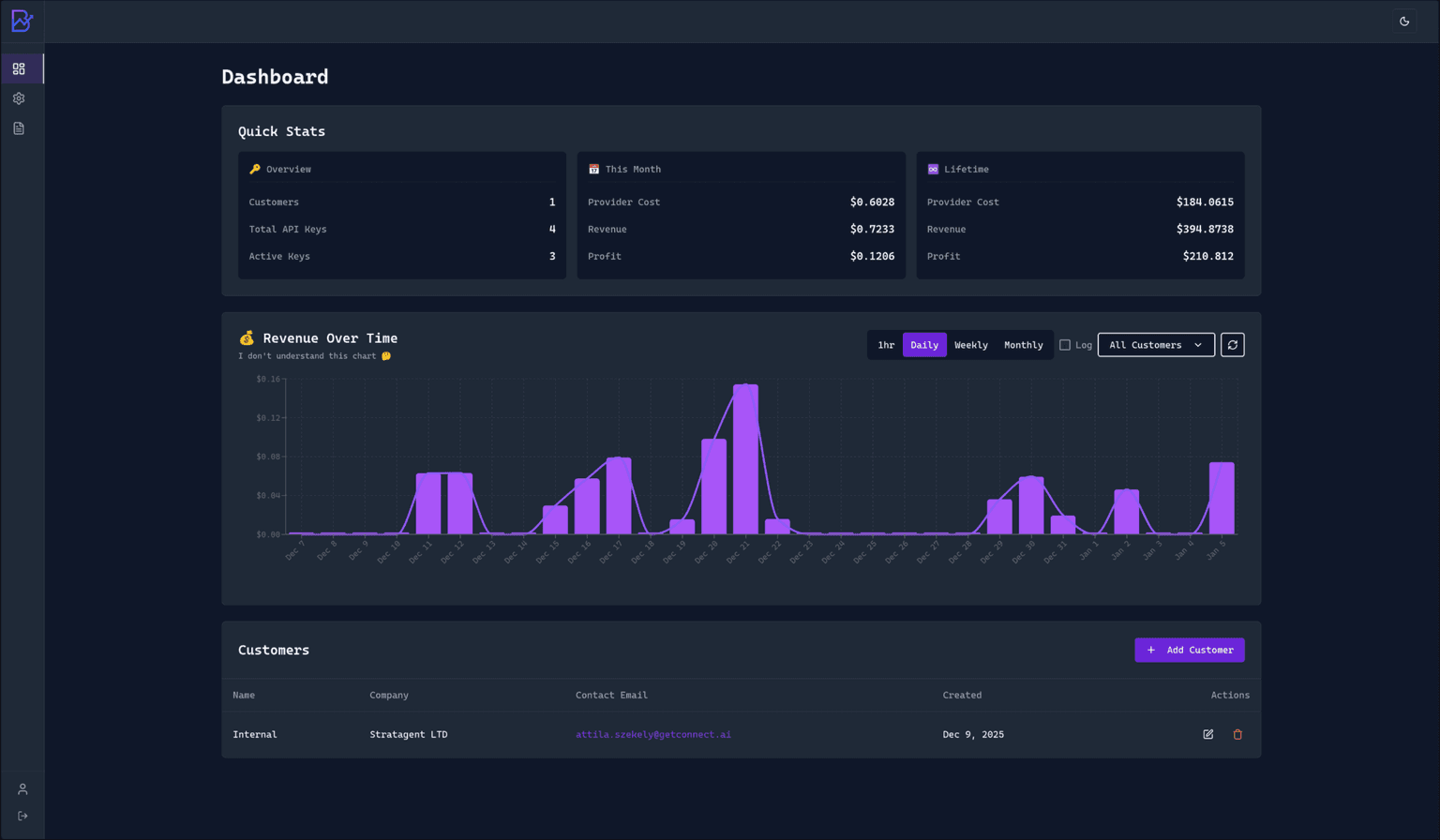This screenshot has height=840, width=1440.
Task: Click the This Month Profit value $0.1206
Action: (x=872, y=256)
